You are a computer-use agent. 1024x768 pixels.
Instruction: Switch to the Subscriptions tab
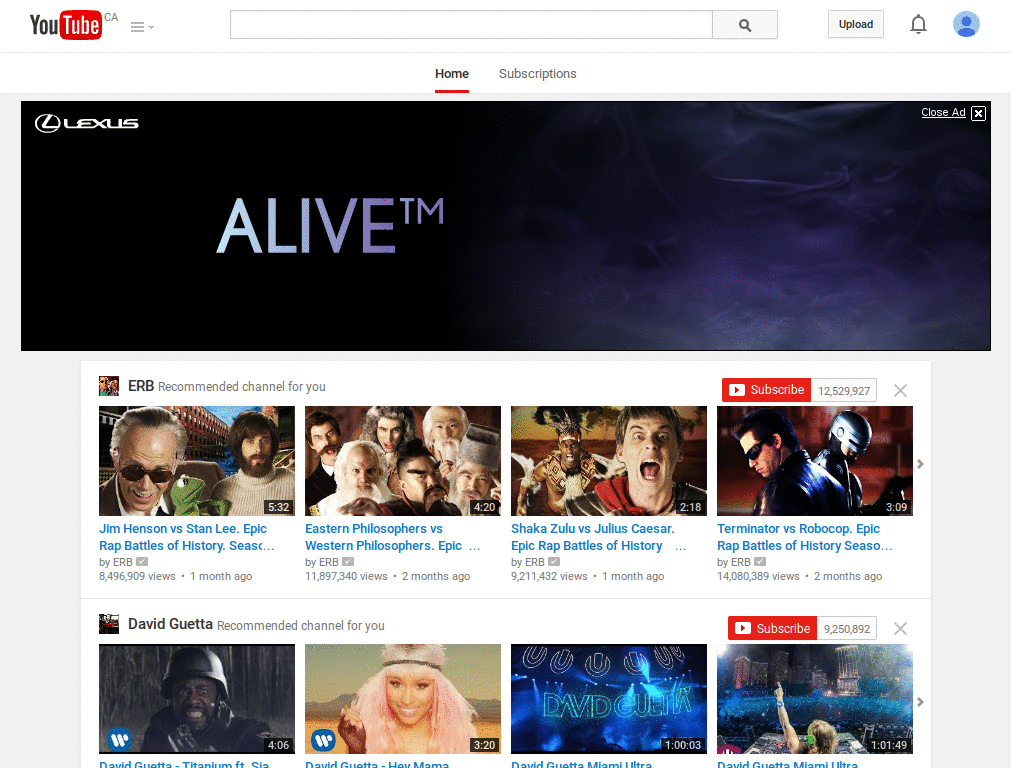pyautogui.click(x=537, y=74)
